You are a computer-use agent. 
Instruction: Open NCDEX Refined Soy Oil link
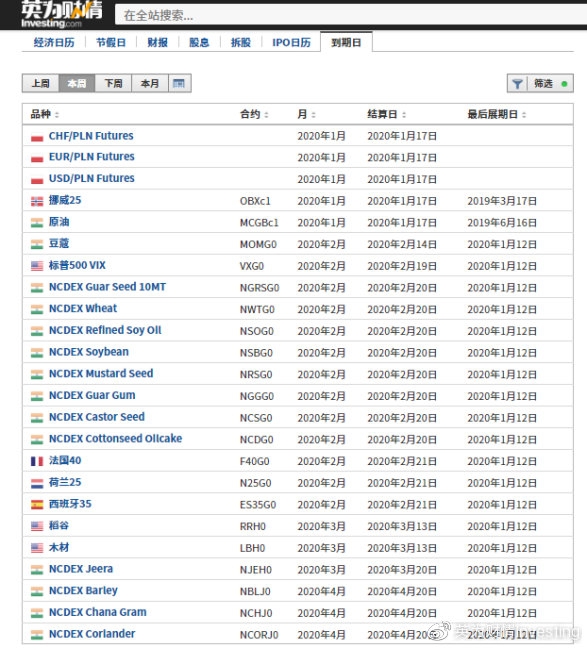(x=105, y=330)
